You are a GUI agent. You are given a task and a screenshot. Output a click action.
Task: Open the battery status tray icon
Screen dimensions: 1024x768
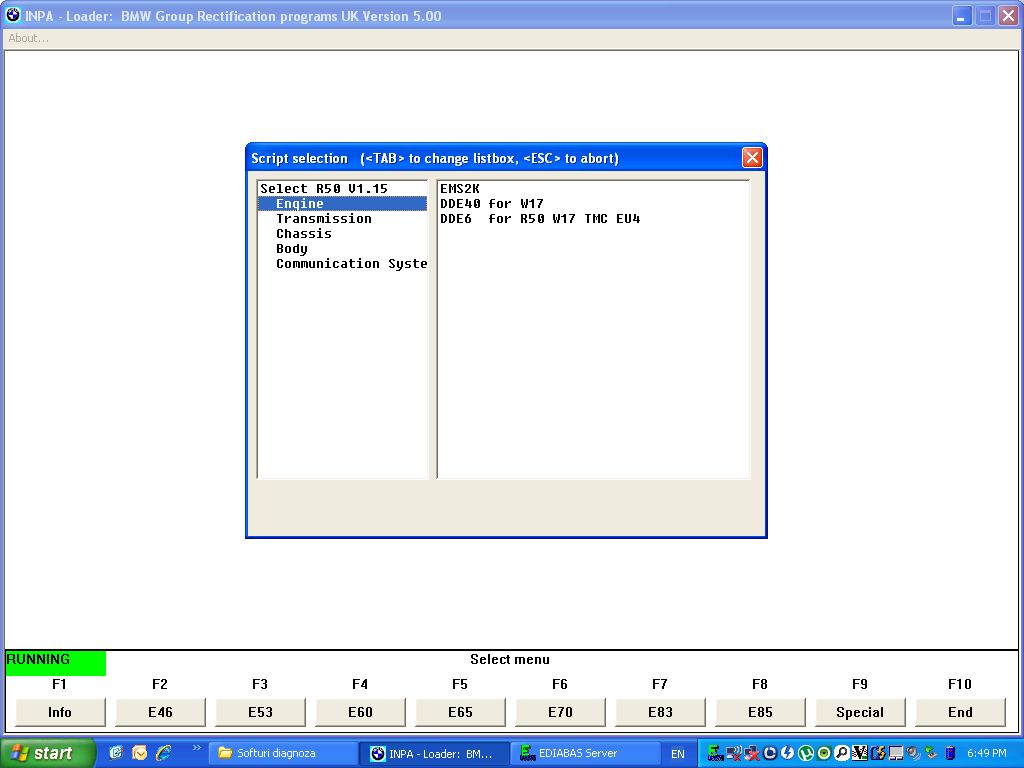(x=950, y=753)
